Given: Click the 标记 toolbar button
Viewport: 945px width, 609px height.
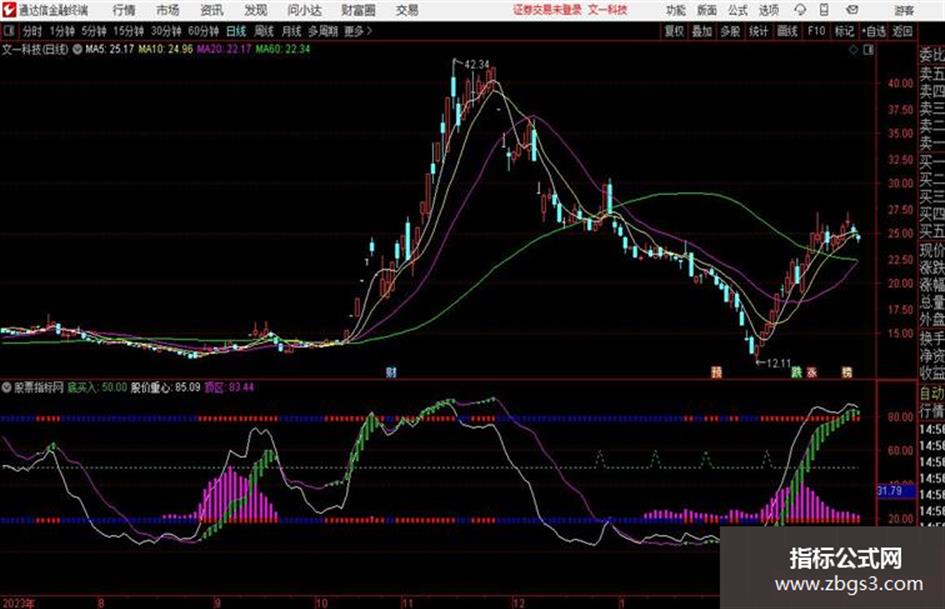Looking at the screenshot, I should [844, 31].
